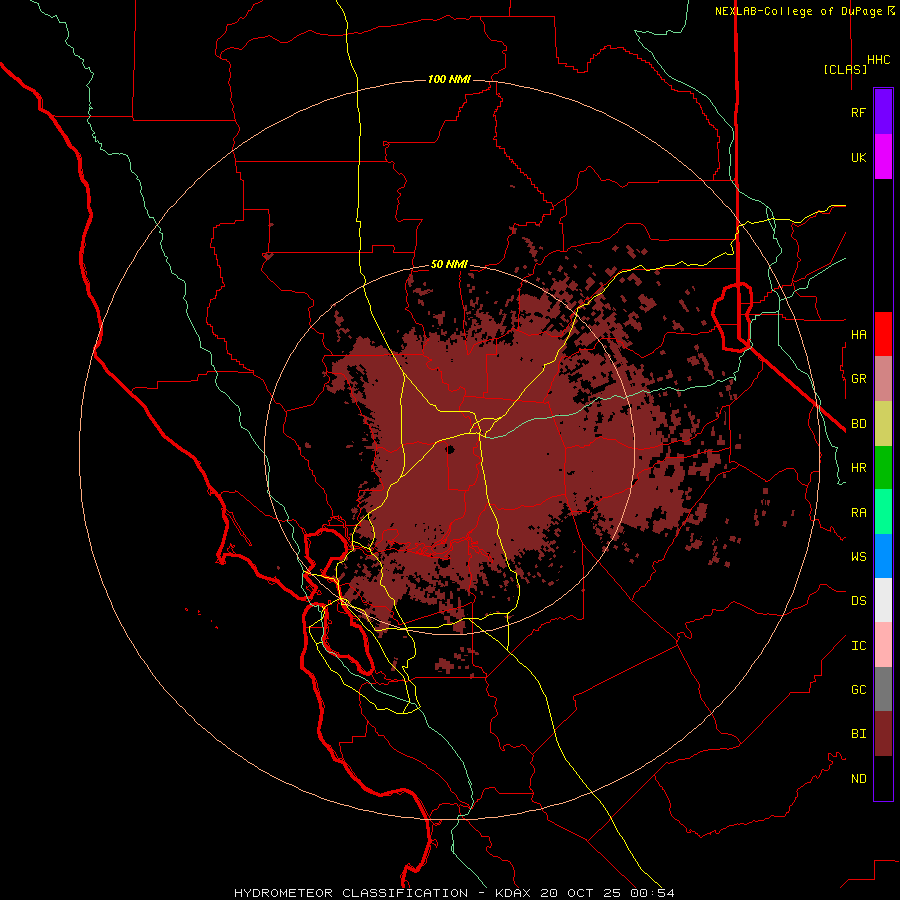Click the IC legend label
Screen dimensions: 900x900
[858, 645]
